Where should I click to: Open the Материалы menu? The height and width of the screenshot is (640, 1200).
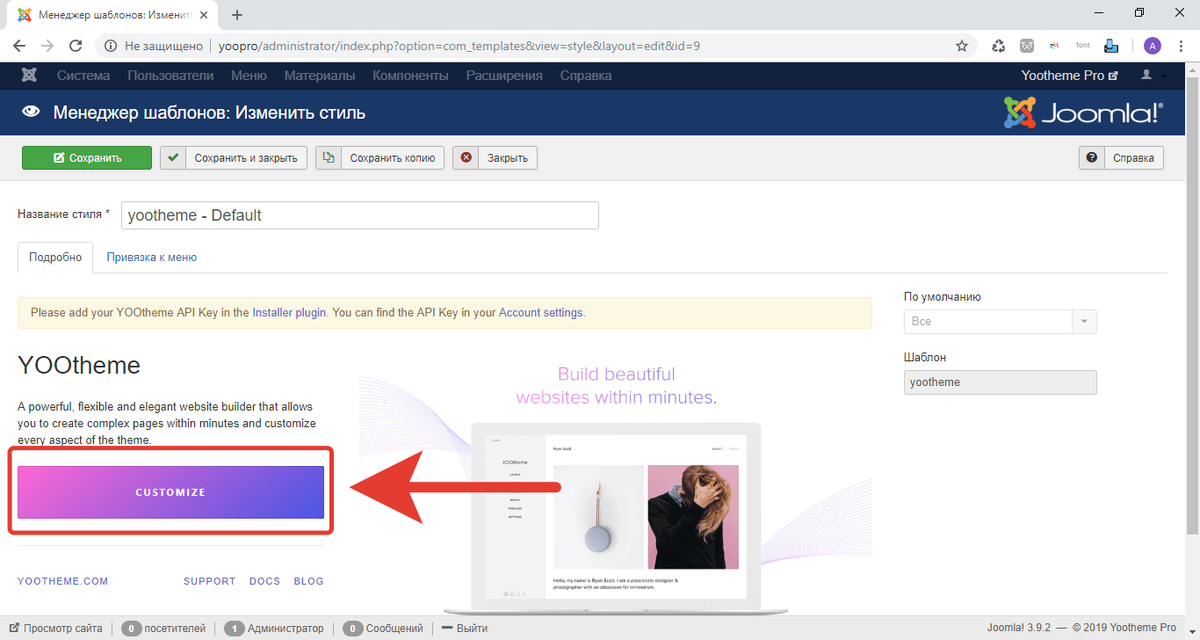coord(320,76)
